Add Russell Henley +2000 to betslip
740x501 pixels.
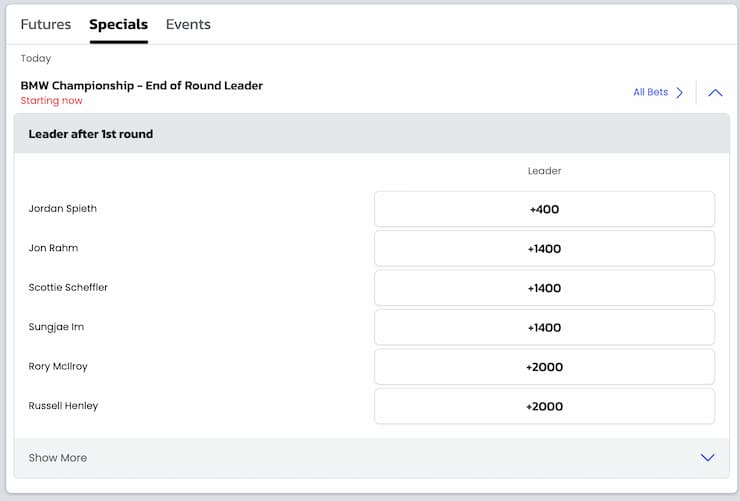point(544,406)
